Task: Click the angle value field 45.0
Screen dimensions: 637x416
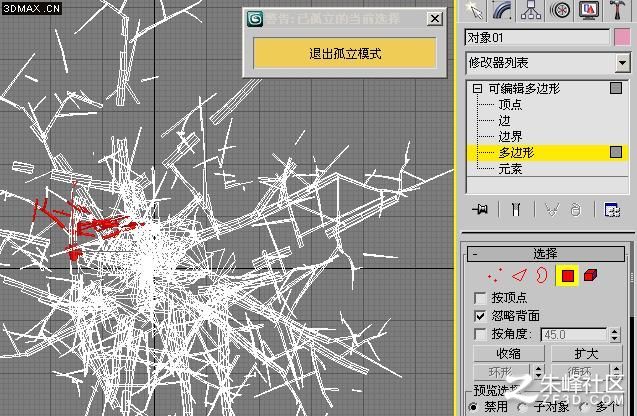Action: pyautogui.click(x=574, y=335)
